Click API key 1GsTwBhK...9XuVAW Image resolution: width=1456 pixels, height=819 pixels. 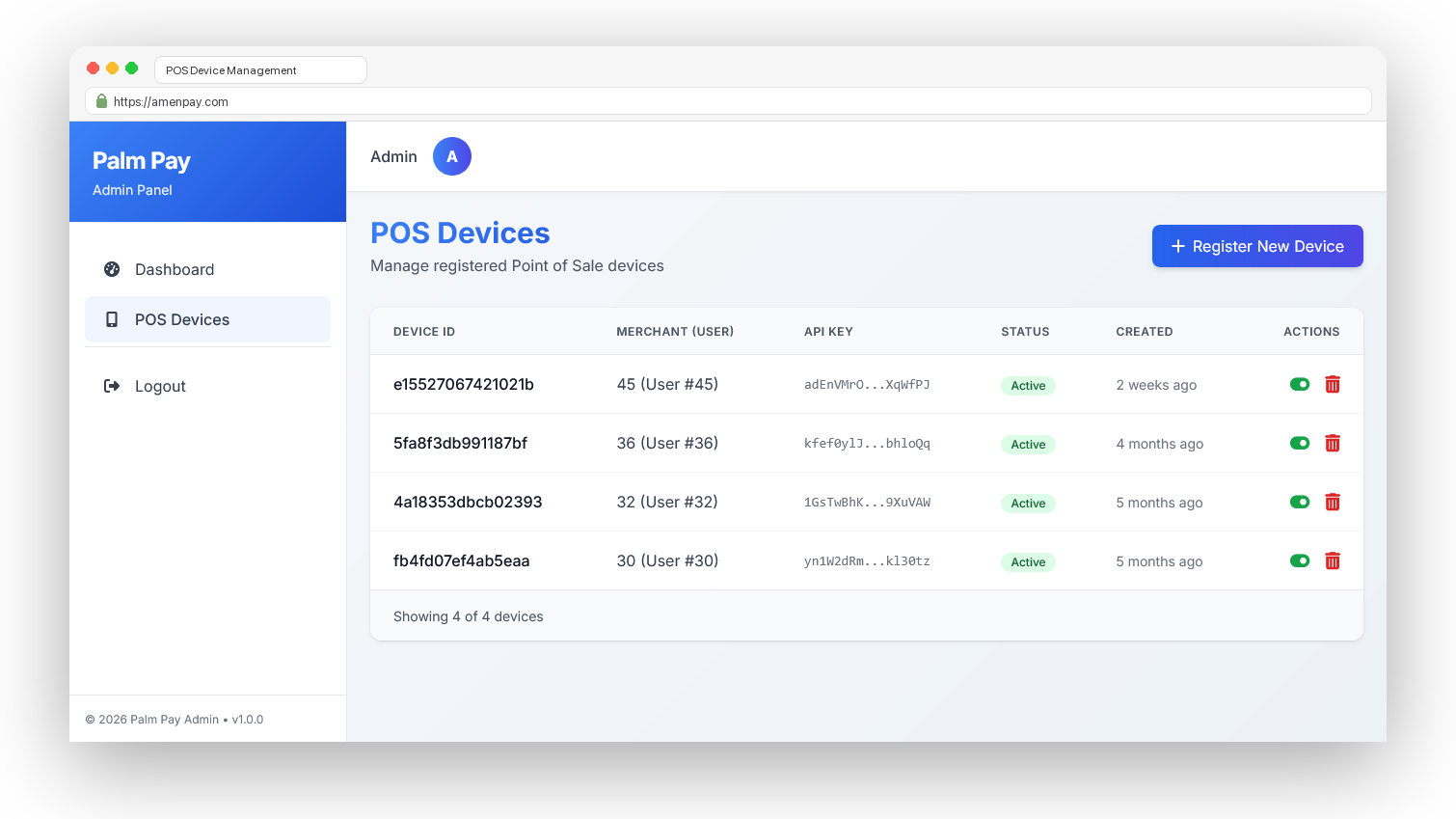pos(867,502)
